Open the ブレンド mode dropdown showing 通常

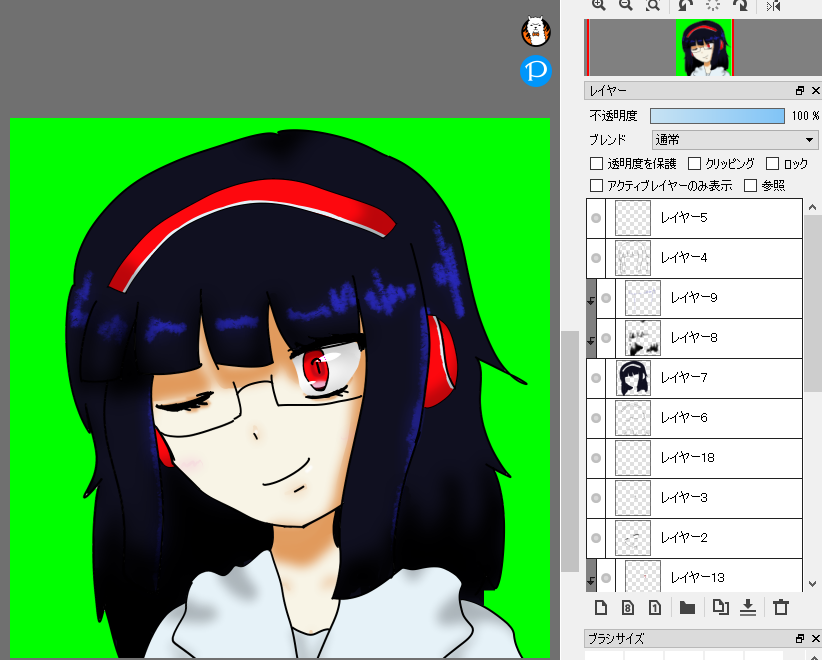tap(734, 140)
